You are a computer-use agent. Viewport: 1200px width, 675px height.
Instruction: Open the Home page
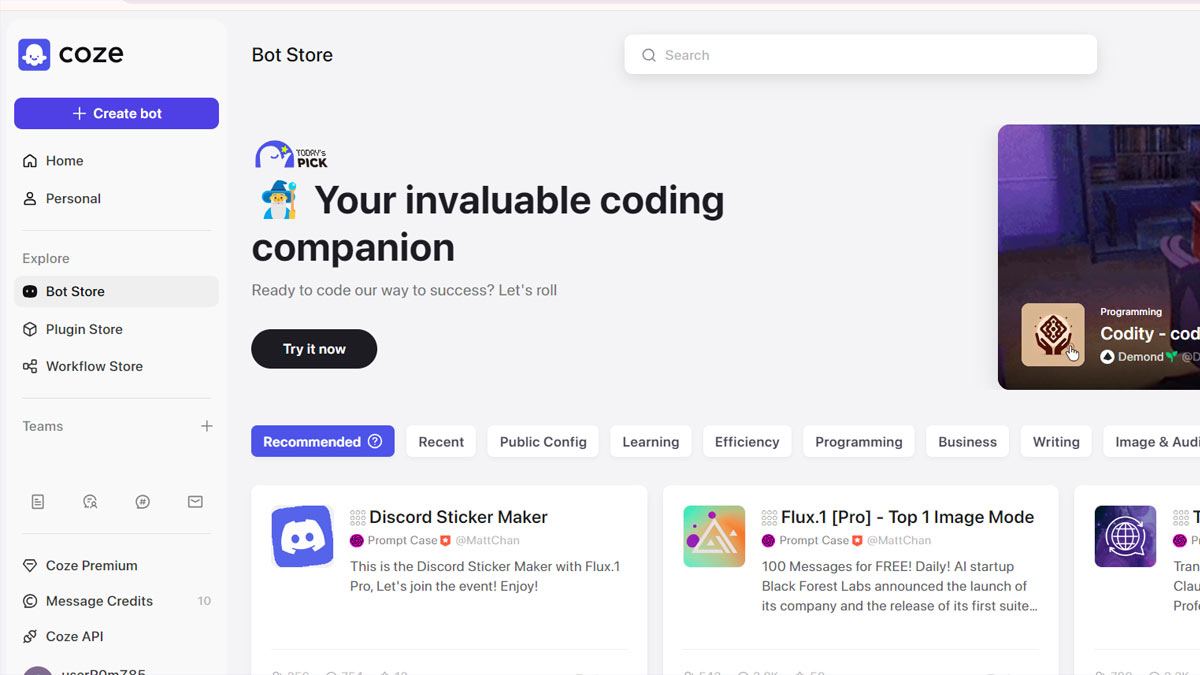point(116,161)
